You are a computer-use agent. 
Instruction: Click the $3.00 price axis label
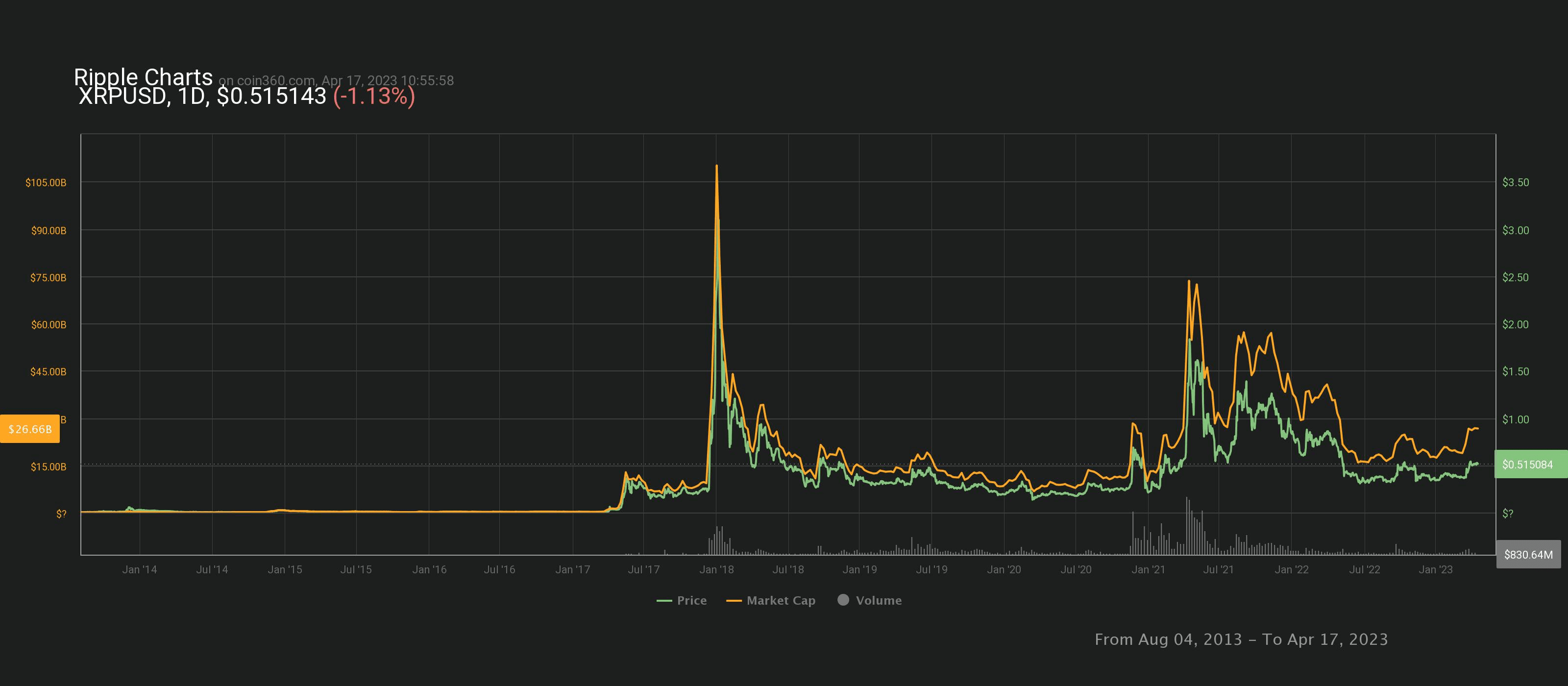point(1516,231)
